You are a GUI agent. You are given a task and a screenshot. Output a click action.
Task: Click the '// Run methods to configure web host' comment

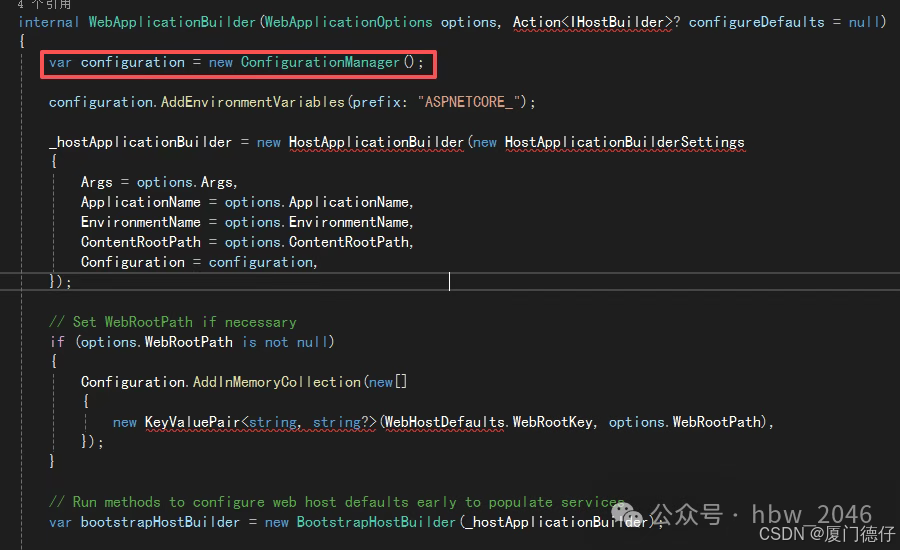[x=337, y=502]
